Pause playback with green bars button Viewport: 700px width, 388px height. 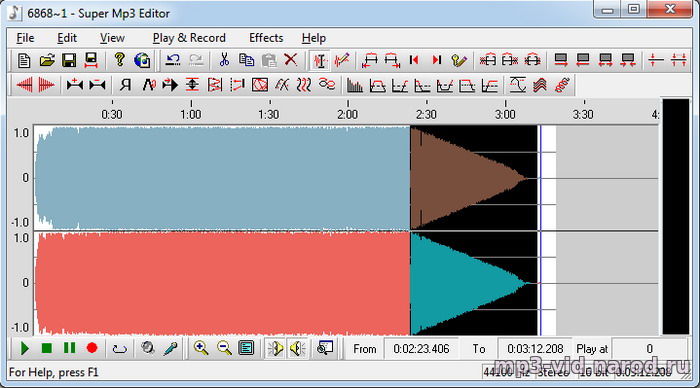coord(69,348)
